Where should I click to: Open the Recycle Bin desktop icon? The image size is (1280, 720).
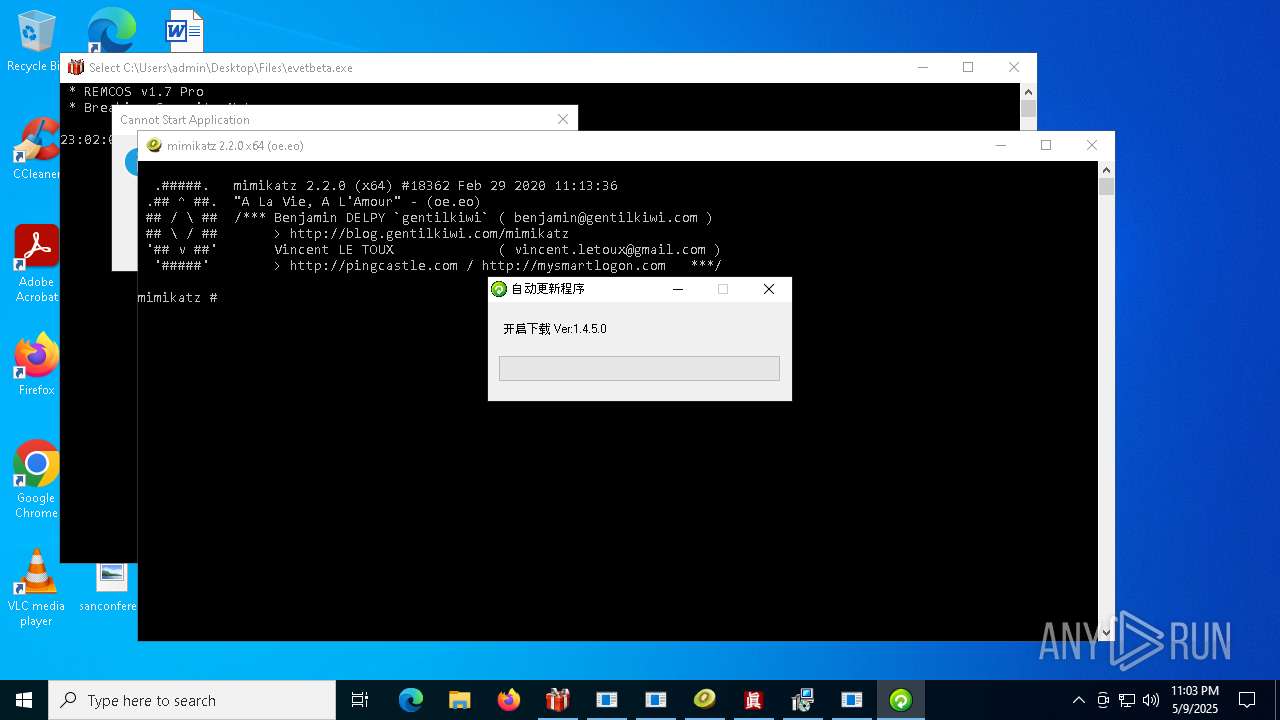point(36,40)
